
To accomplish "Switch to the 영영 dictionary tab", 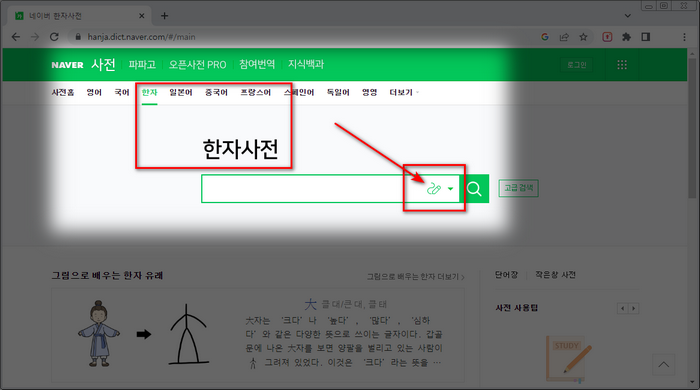I will [x=370, y=92].
